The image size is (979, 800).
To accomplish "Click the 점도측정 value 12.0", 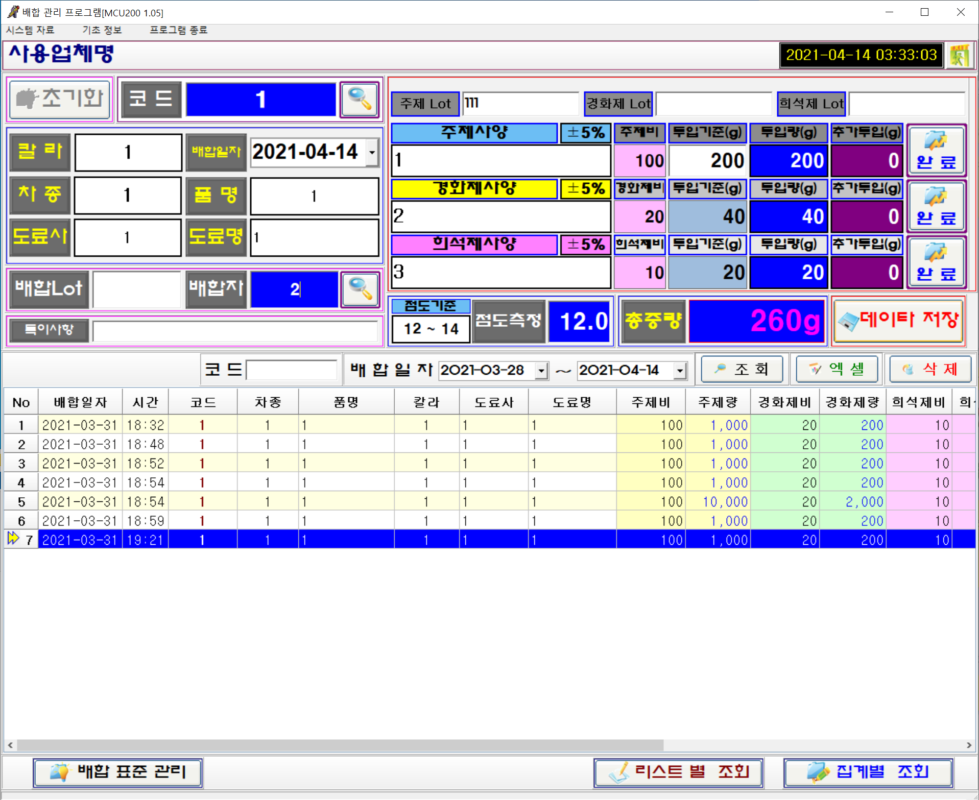I will coord(579,321).
